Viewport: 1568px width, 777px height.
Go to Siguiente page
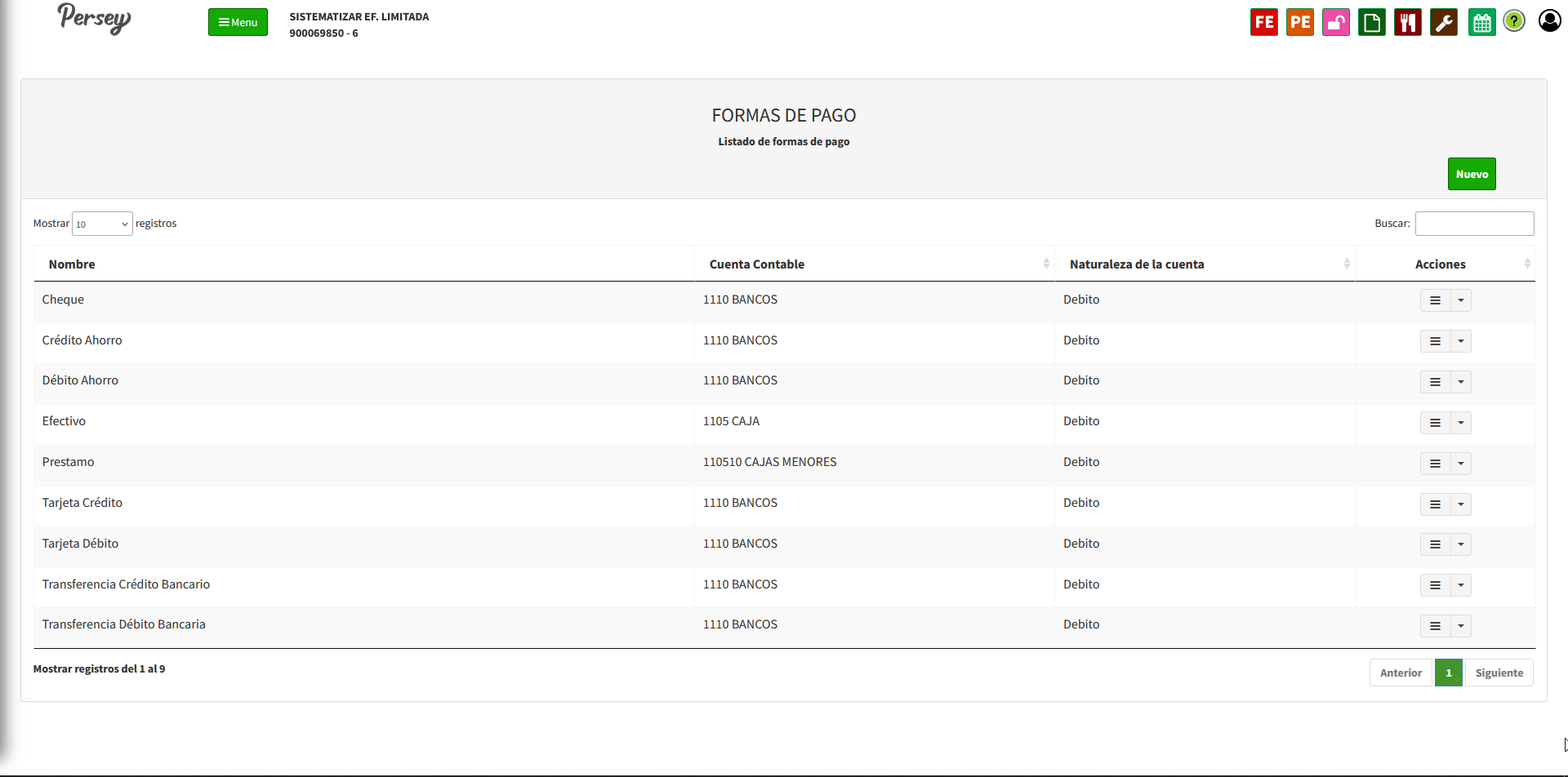(x=1499, y=673)
